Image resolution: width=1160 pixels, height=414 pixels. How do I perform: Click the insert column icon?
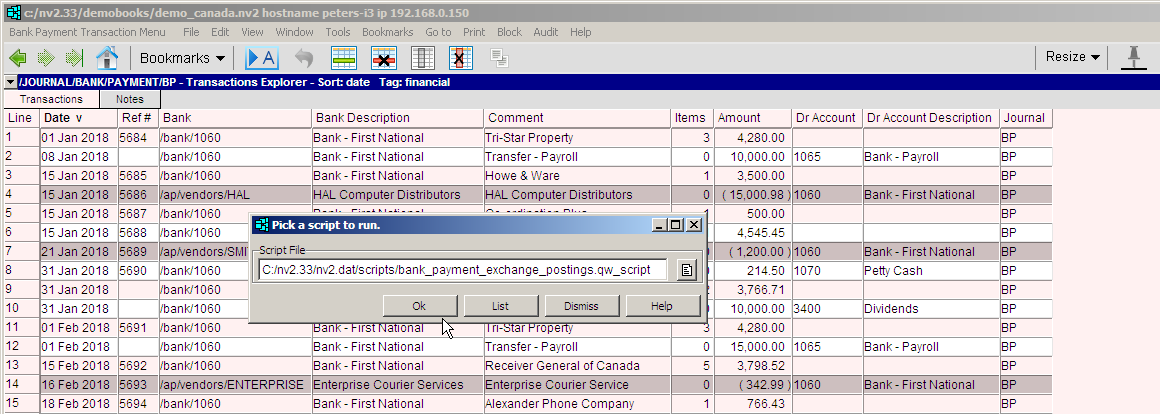[x=423, y=58]
